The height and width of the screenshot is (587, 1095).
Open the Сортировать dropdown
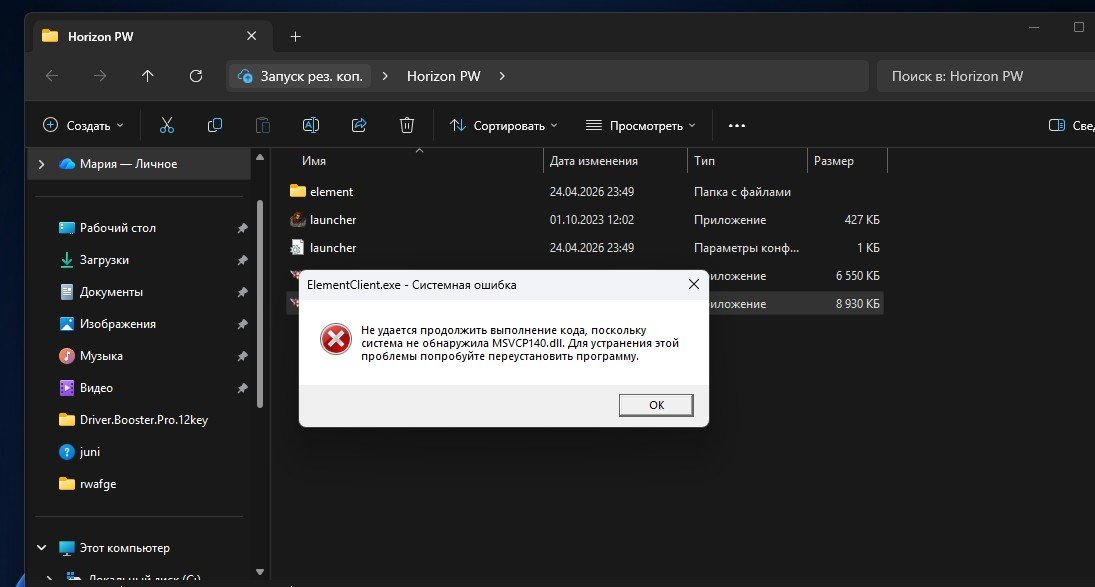point(504,126)
